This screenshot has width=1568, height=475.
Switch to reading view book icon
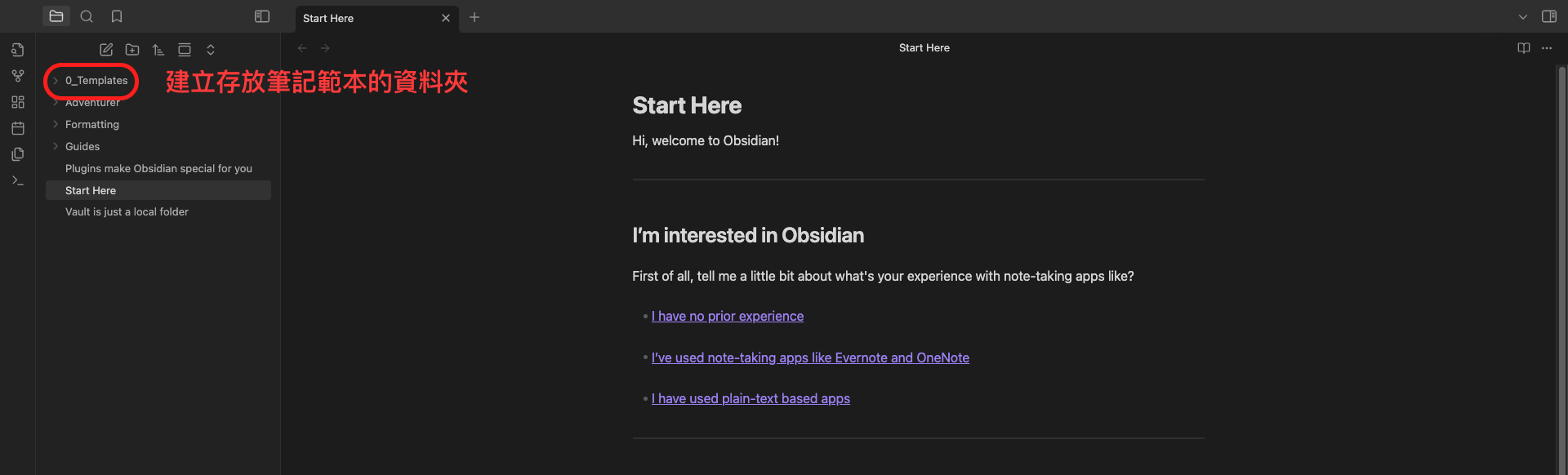(1524, 48)
